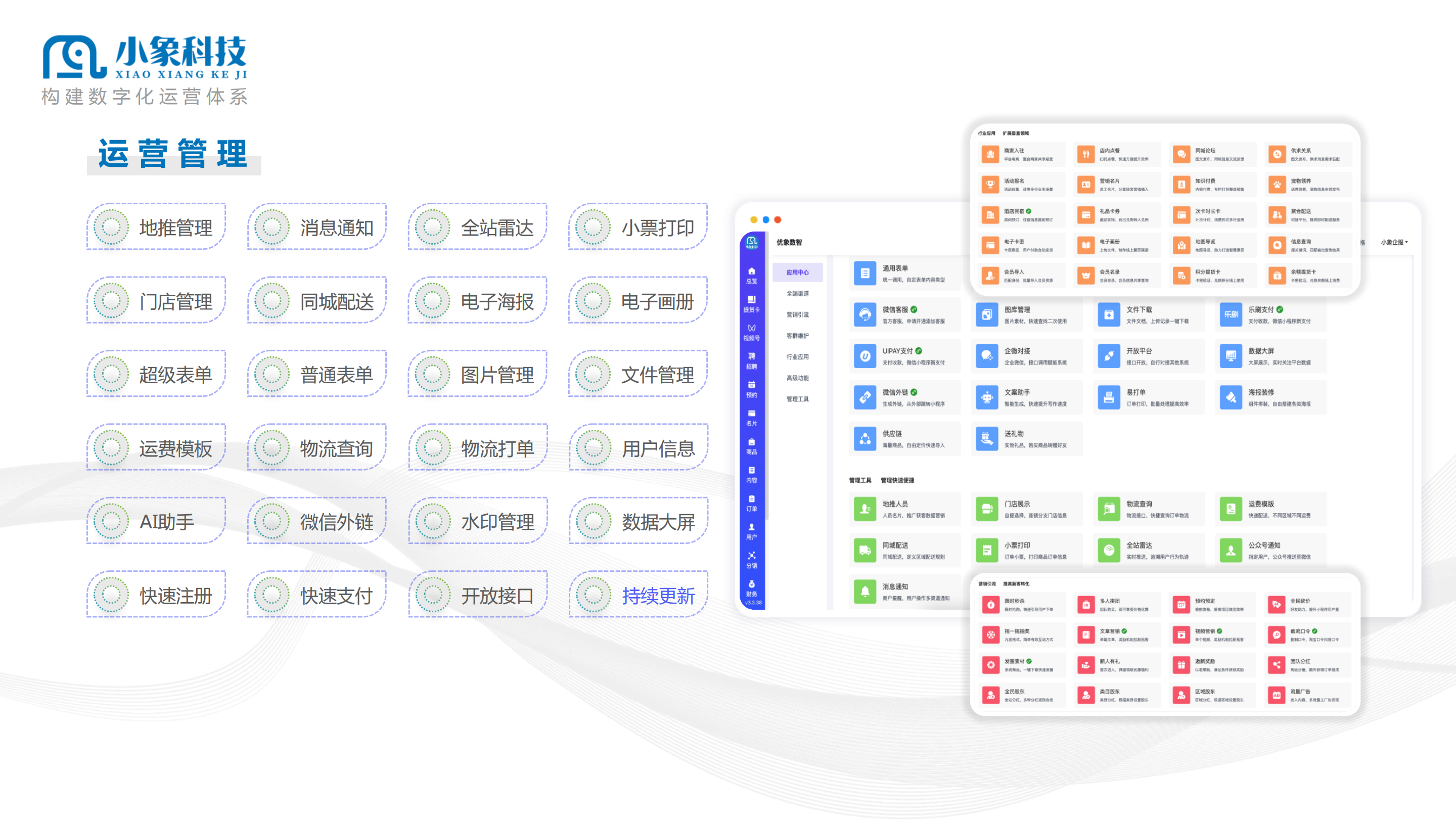Select 行业应用 item in the side menu

pyautogui.click(x=798, y=356)
